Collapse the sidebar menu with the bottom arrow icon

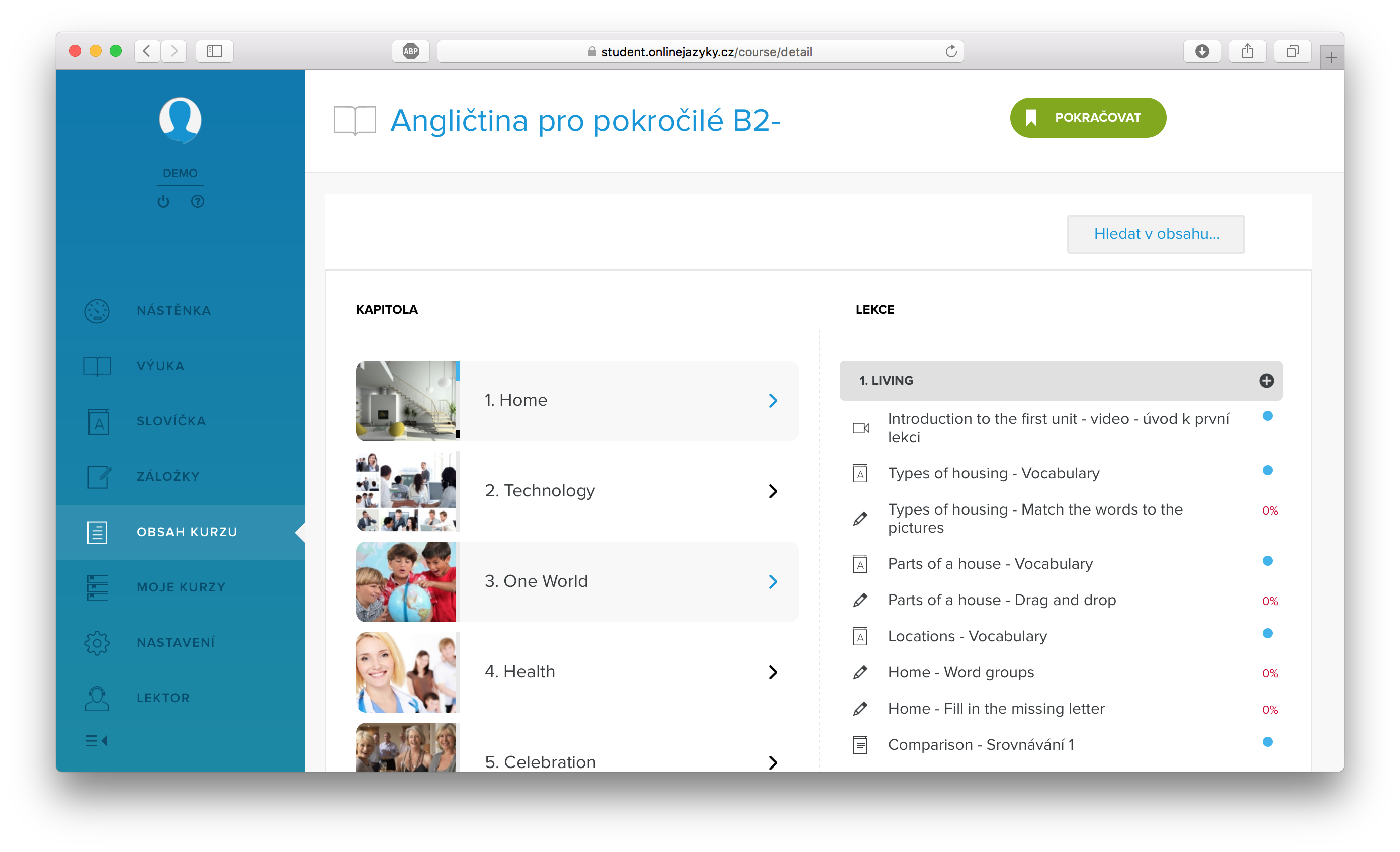point(97,741)
